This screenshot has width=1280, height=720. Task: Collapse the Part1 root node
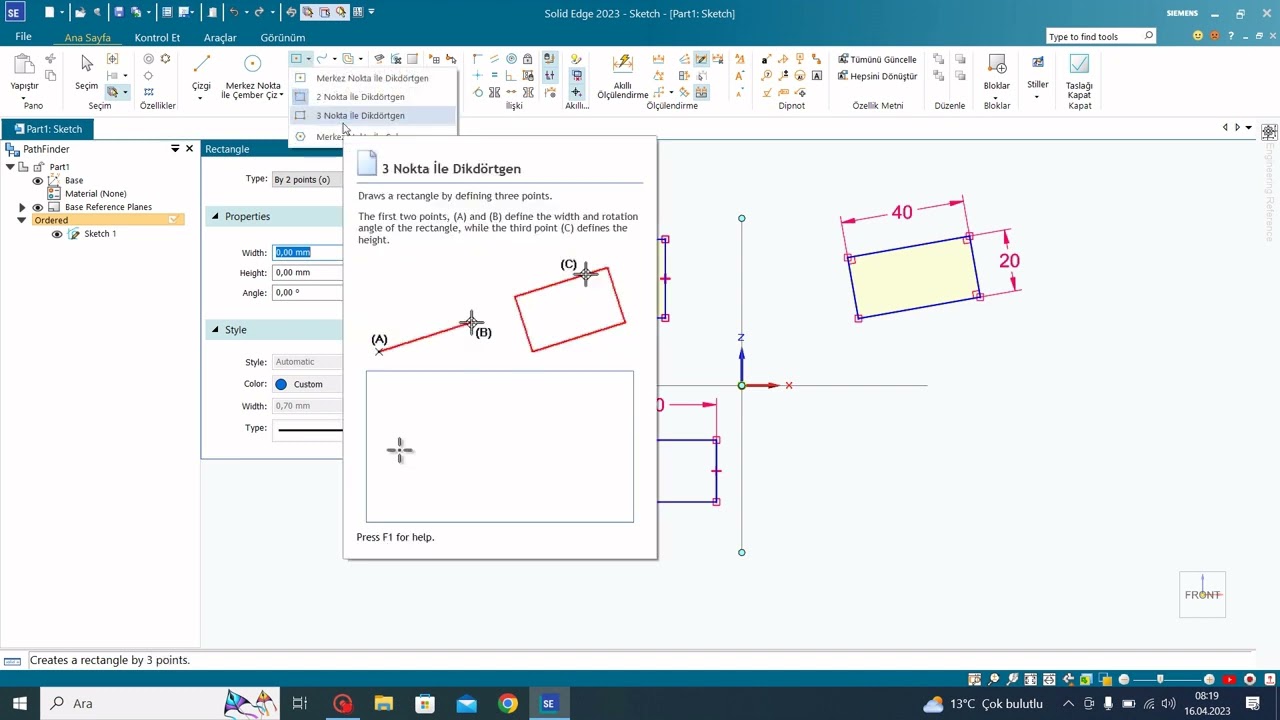tap(10, 167)
